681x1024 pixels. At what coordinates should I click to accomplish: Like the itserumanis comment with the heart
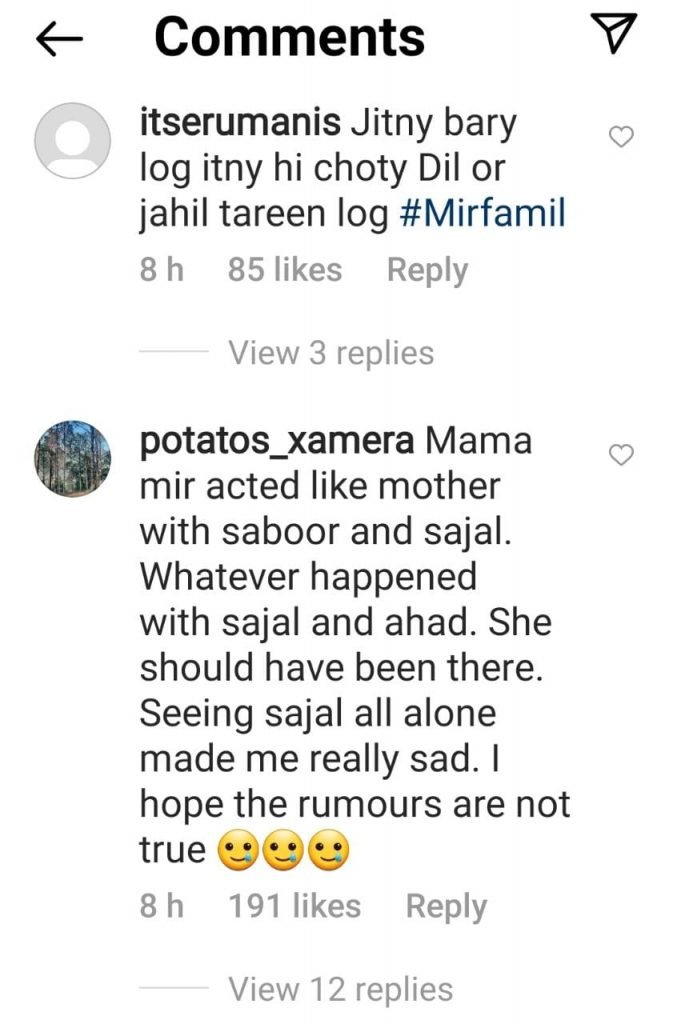622,138
